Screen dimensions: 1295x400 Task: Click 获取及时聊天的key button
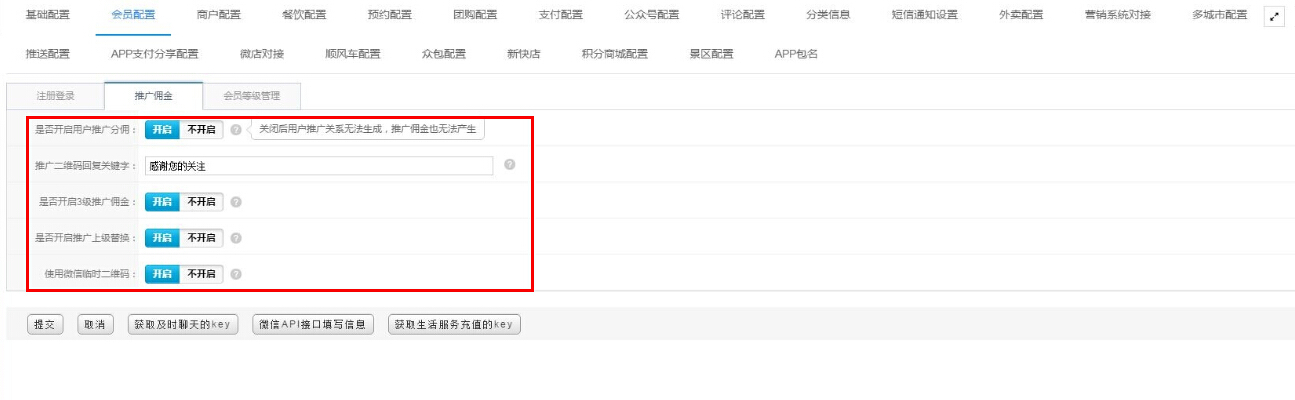point(183,325)
